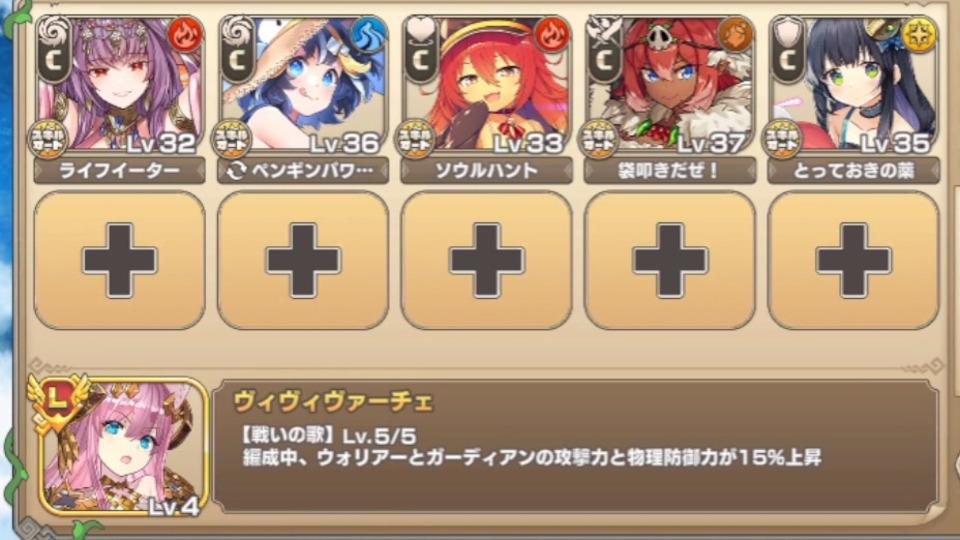Screen dimensions: 960x540
Task: Open the 袋叩きだぜ！ skill label
Action: pos(669,170)
